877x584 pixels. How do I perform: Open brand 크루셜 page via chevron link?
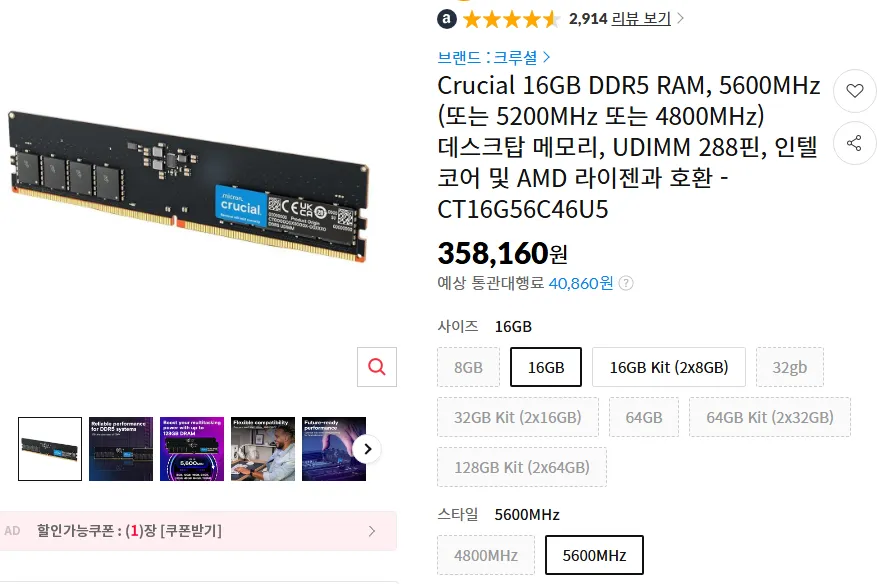click(546, 57)
